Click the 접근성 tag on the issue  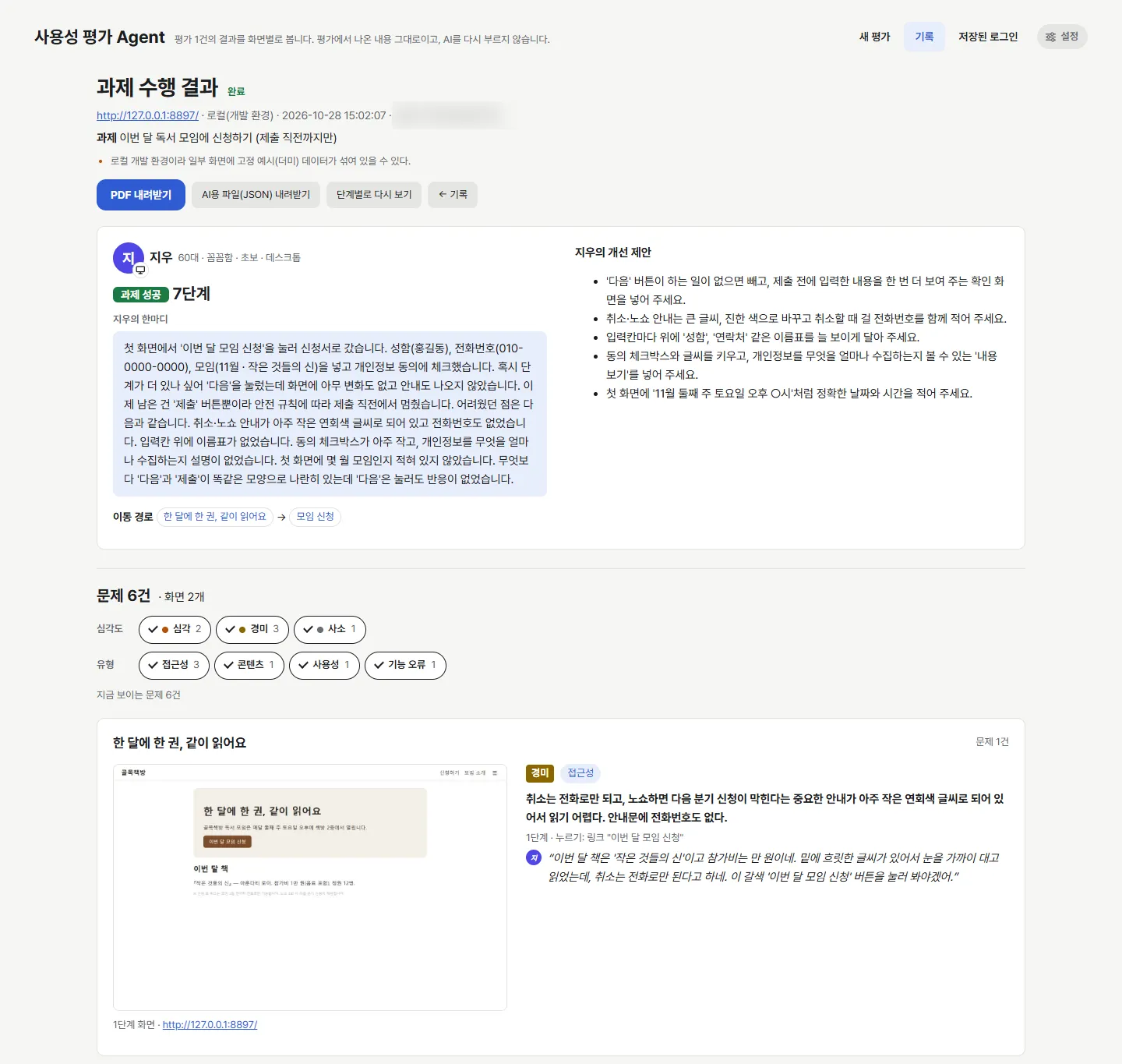(580, 773)
